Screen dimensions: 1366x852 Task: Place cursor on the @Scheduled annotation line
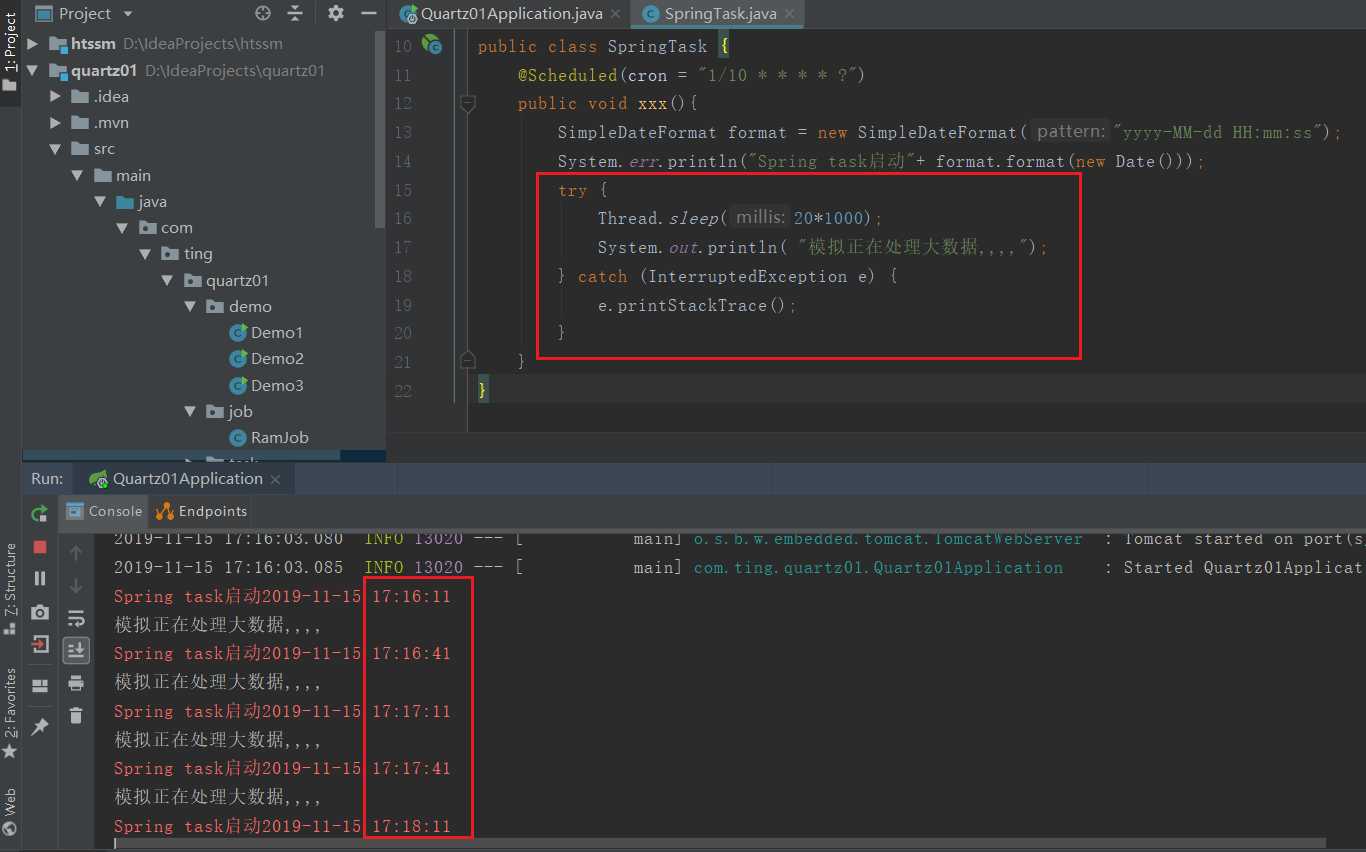pyautogui.click(x=690, y=75)
